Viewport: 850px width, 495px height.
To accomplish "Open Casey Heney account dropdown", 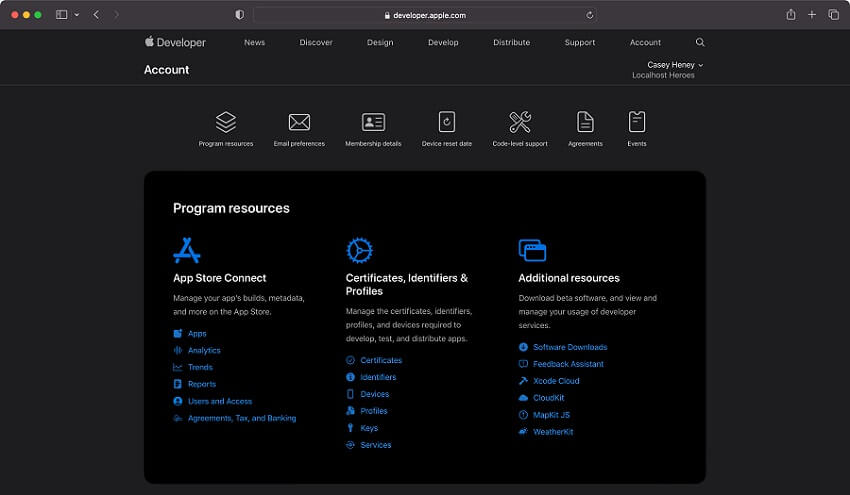I will 675,65.
